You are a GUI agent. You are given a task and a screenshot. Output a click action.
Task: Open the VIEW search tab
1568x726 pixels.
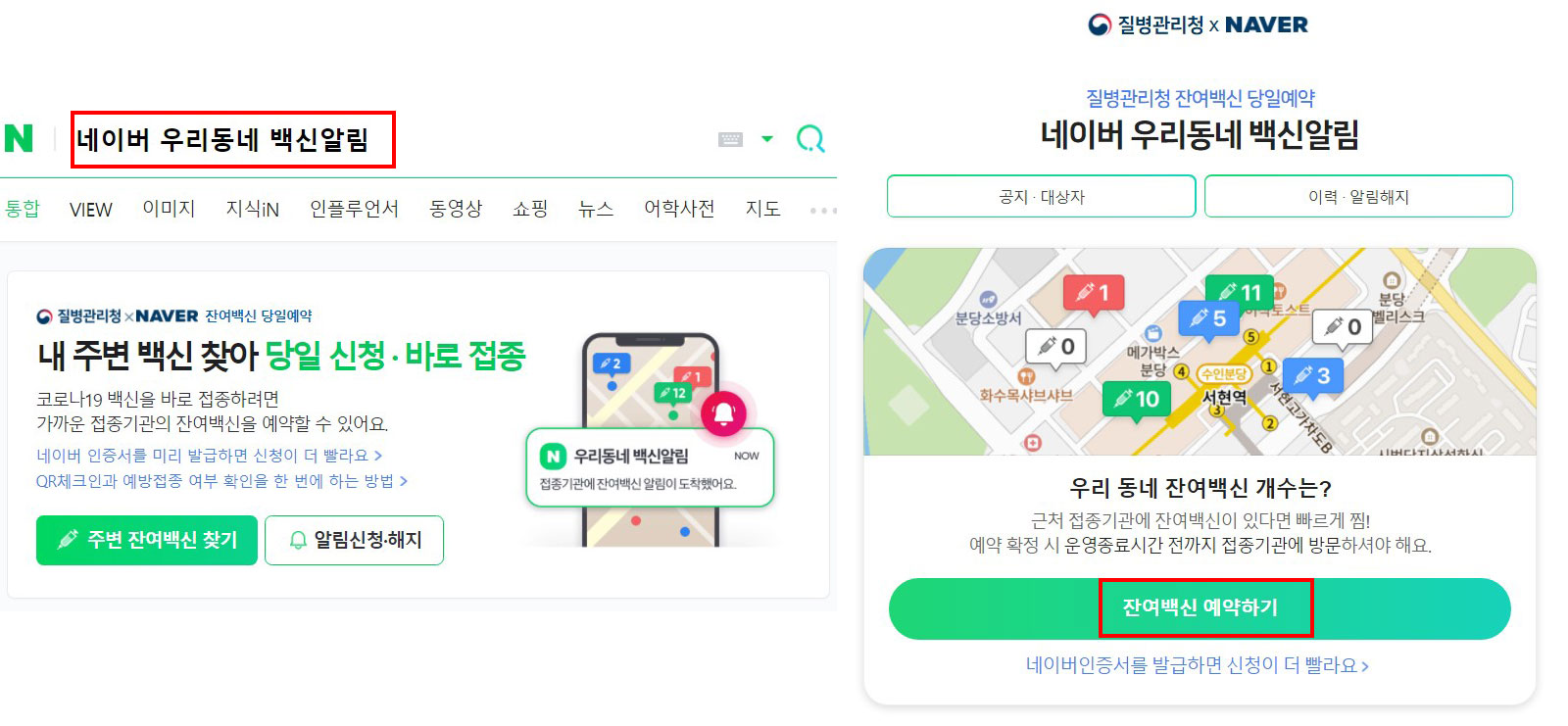(91, 210)
